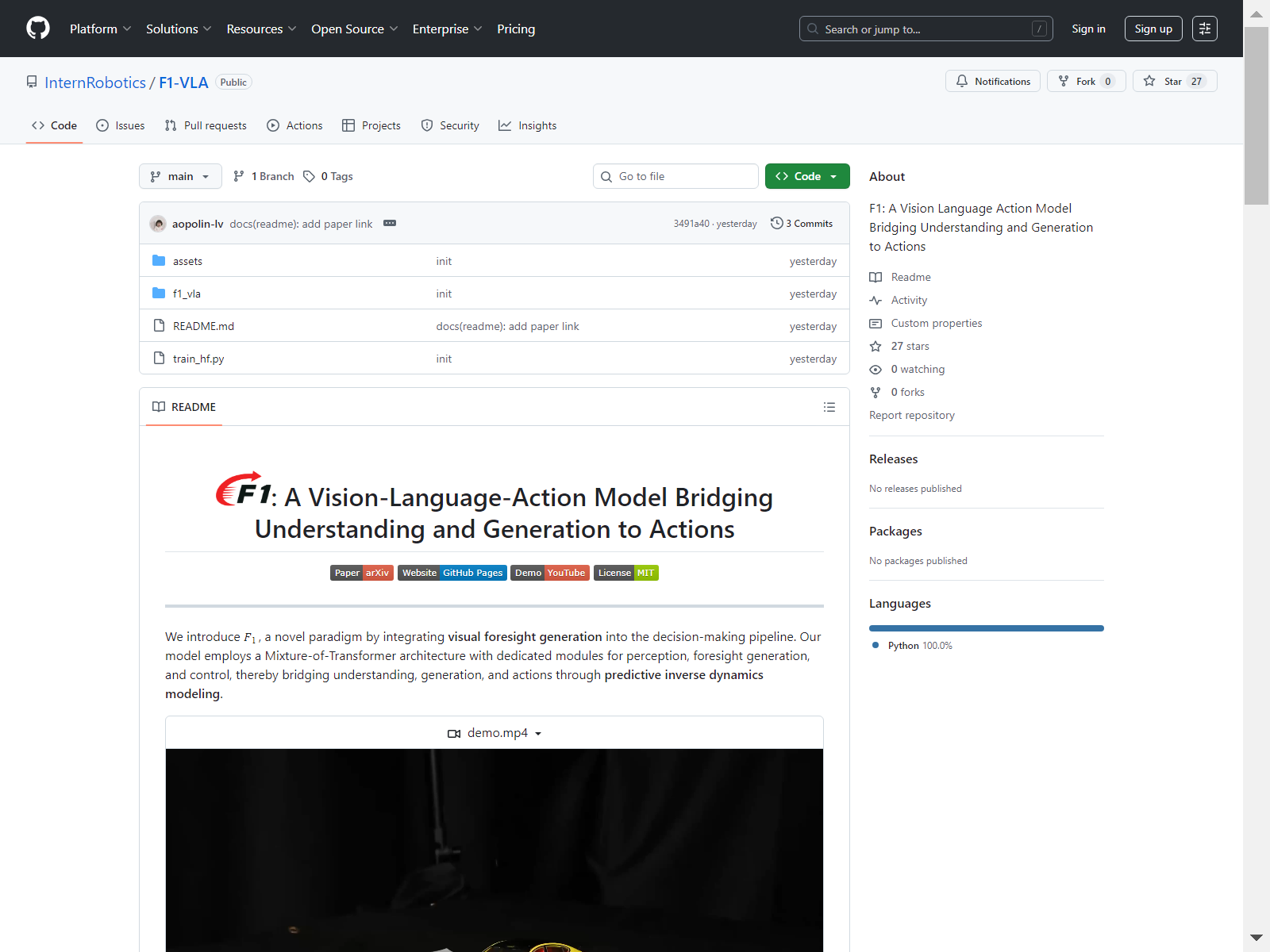Open aopolin-lv author profile
Screen dimensions: 1270x952
pyautogui.click(x=198, y=224)
